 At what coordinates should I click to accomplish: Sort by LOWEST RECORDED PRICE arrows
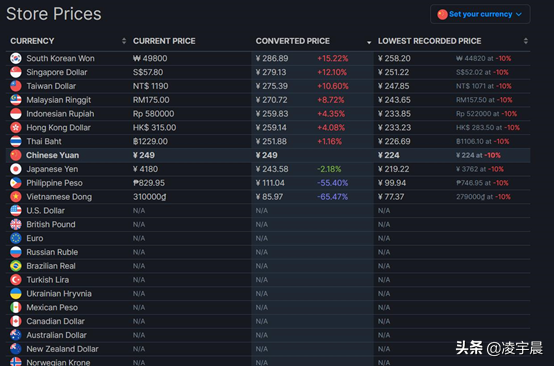525,41
